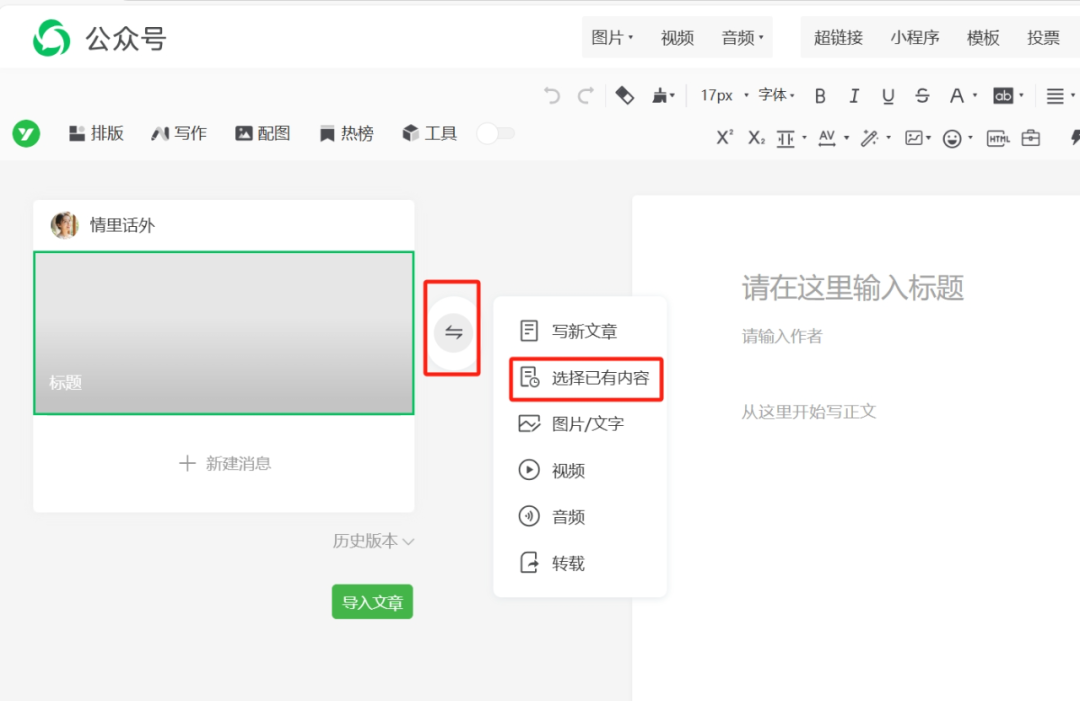
Task: Expand the letter spacing dropdown arrow
Action: pyautogui.click(x=846, y=138)
